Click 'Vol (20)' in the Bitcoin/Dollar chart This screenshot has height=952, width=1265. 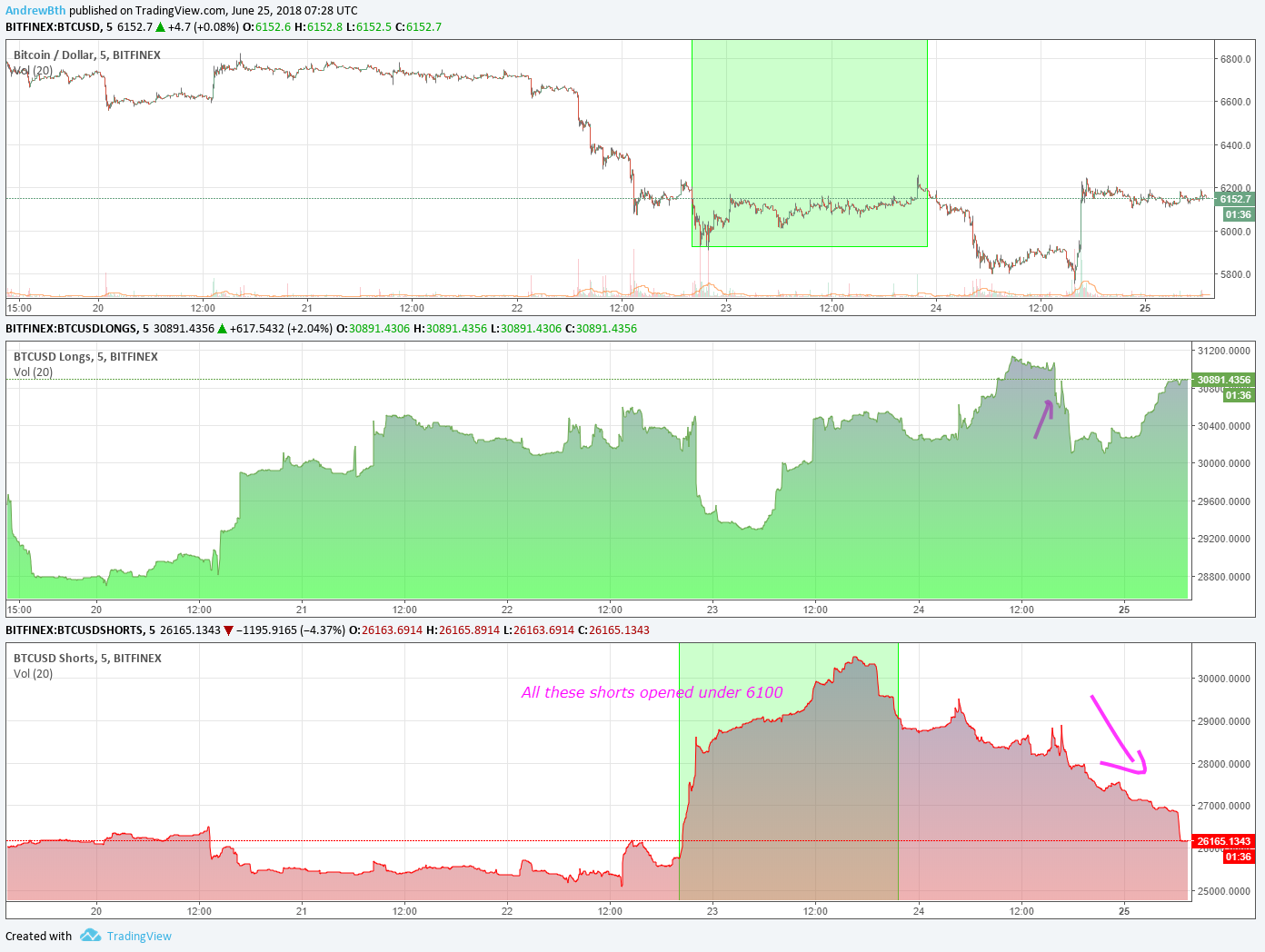pos(33,71)
